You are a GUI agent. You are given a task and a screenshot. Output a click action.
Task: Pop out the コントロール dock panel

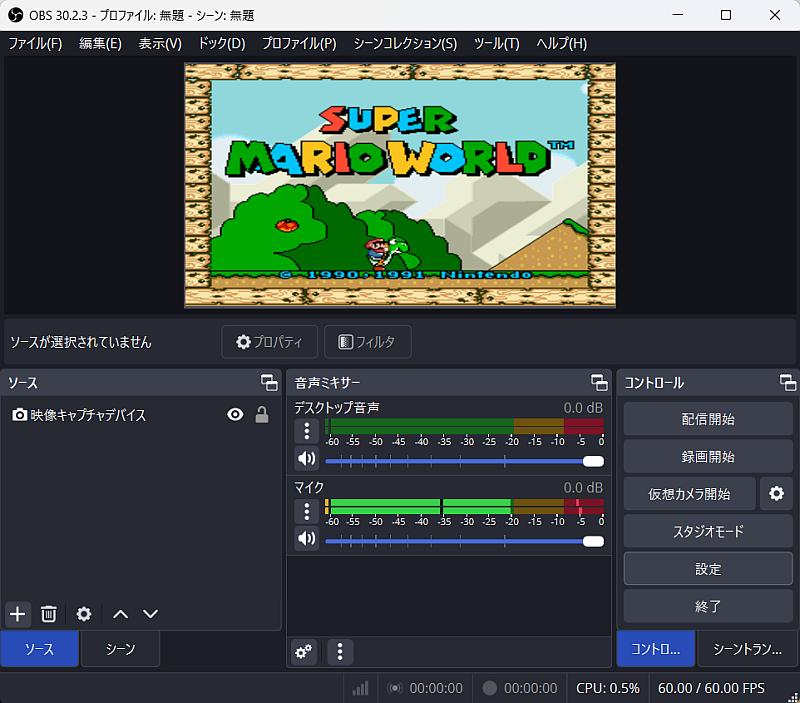click(788, 383)
